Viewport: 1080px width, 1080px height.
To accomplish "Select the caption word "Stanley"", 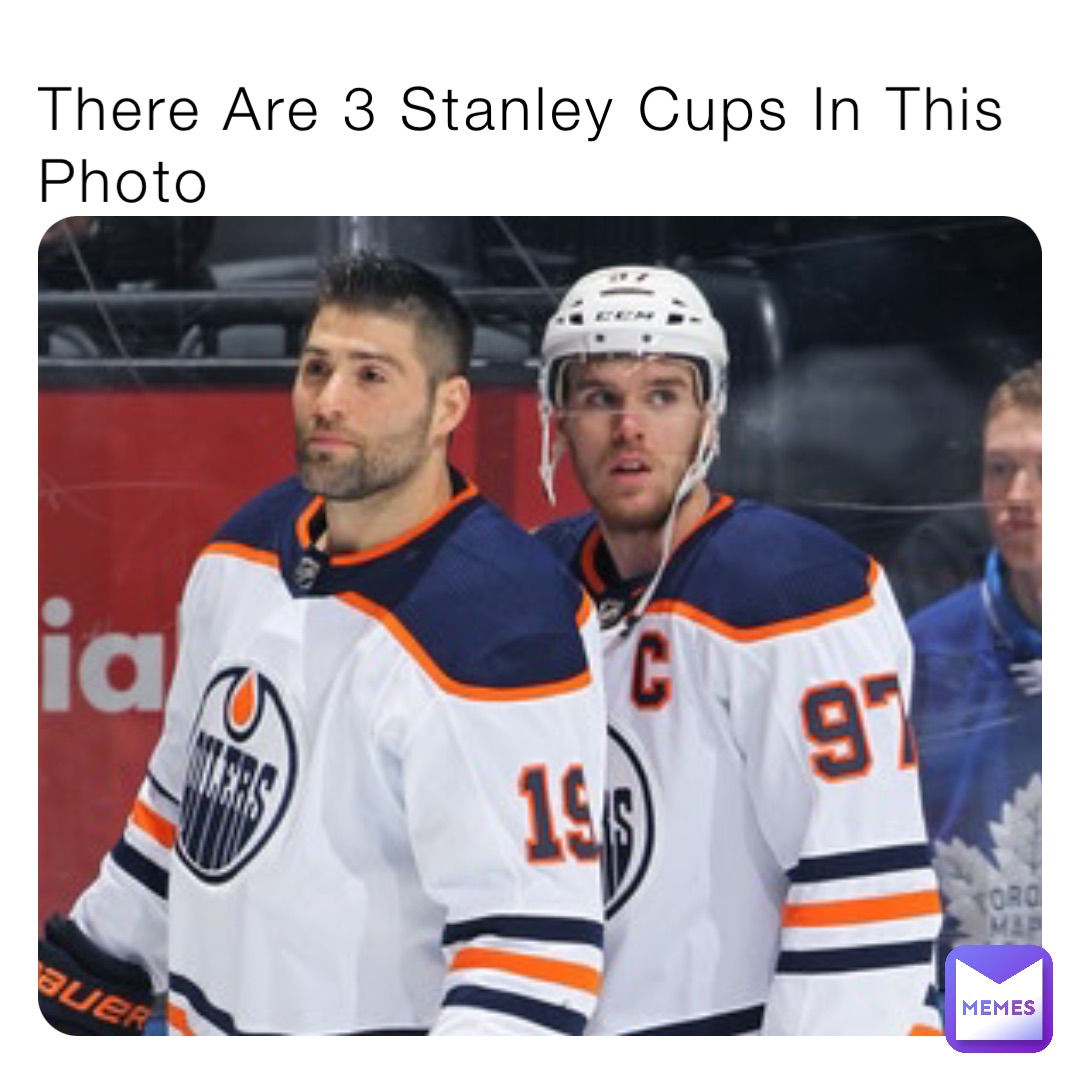I will [x=506, y=110].
